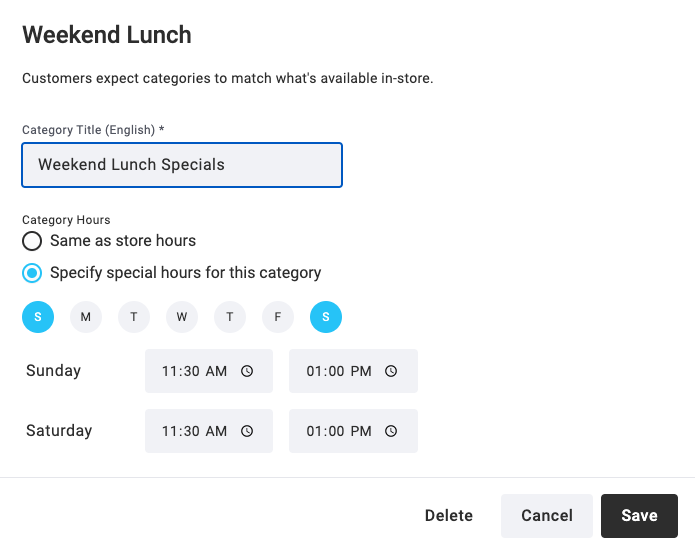Edit Sunday 01:00 PM end time
Viewport: 695px width, 560px height.
(353, 371)
